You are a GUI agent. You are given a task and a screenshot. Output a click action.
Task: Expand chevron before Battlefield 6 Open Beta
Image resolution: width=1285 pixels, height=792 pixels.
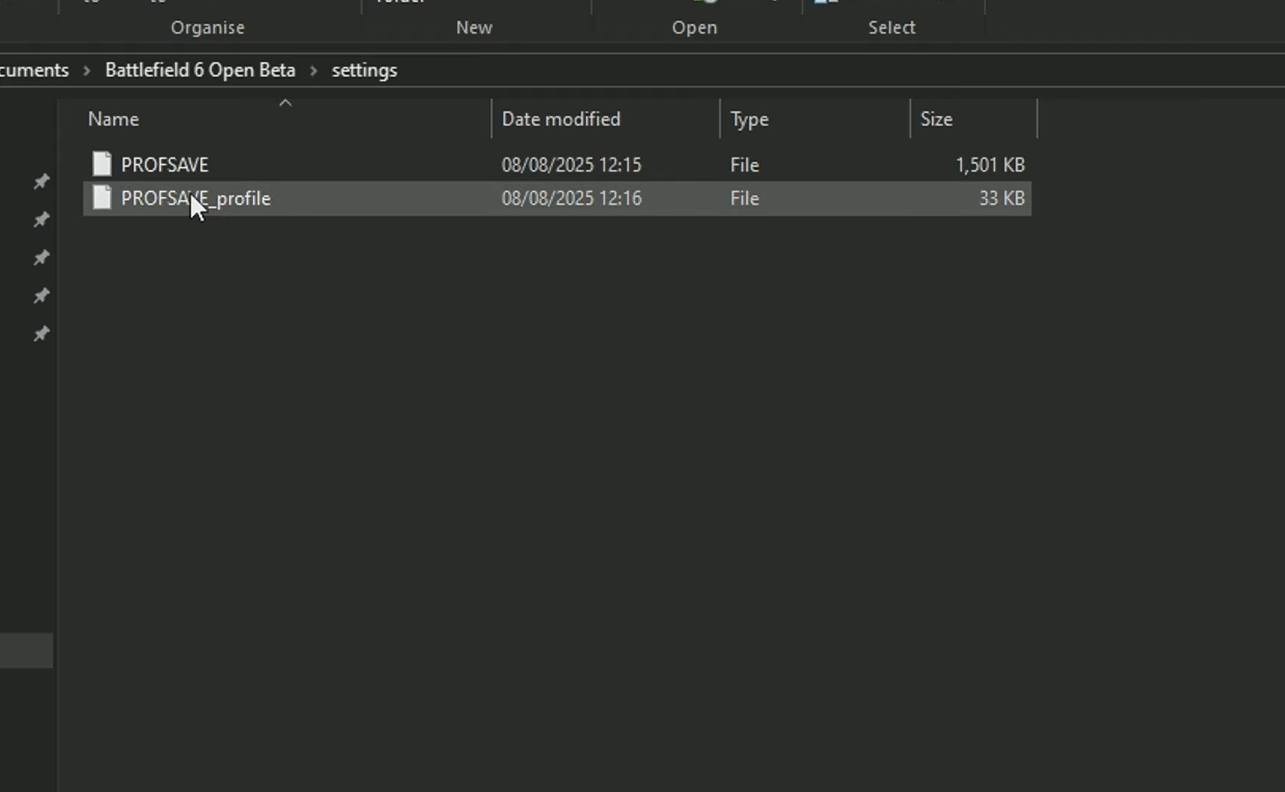tap(87, 70)
